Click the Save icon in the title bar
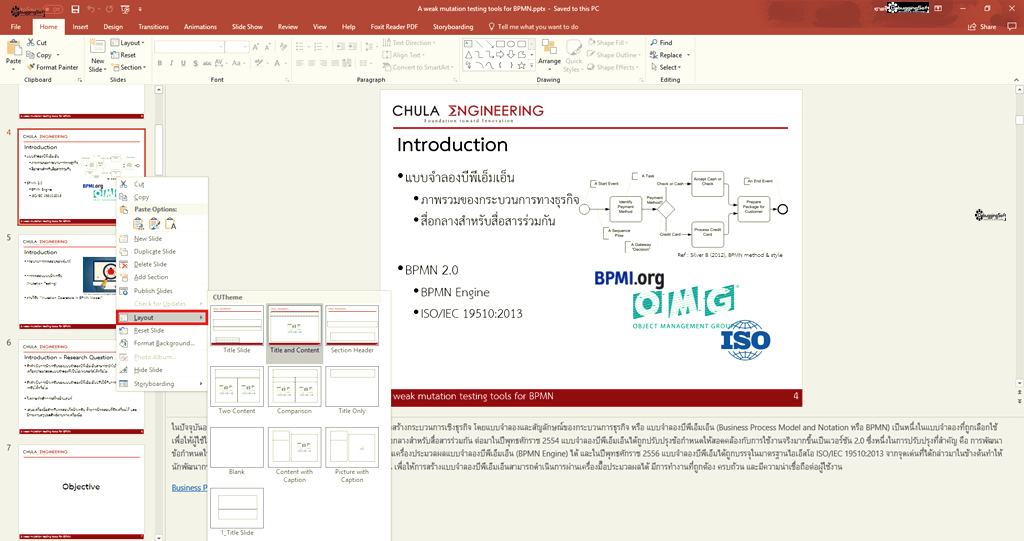The width and height of the screenshot is (1024, 541). pyautogui.click(x=75, y=9)
